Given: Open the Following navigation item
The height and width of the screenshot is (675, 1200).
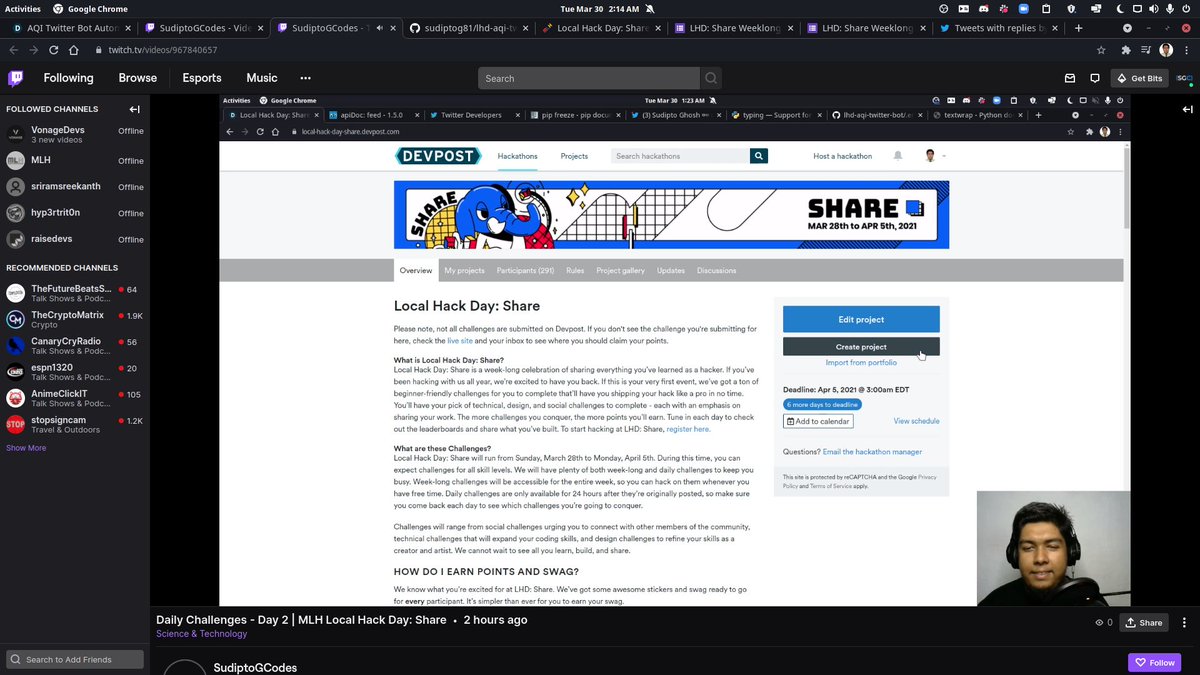Looking at the screenshot, I should pyautogui.click(x=68, y=78).
